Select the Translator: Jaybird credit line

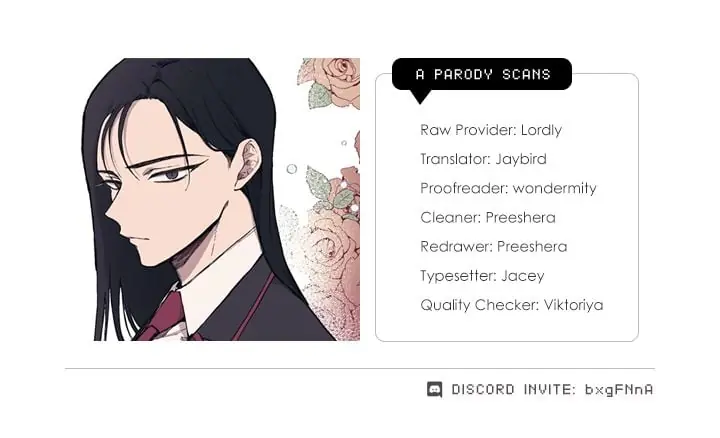coord(483,159)
